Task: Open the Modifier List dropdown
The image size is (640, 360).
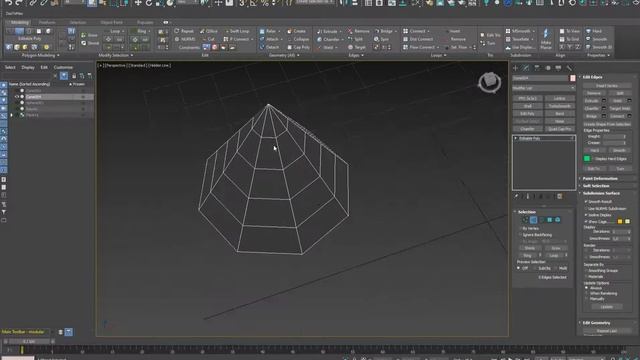Action: (544, 88)
